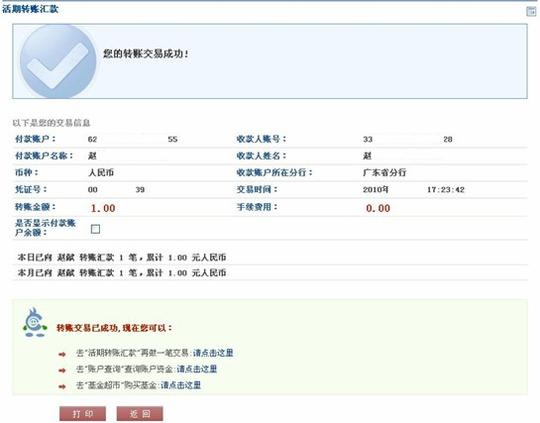Select the fee value 0.00
Viewport: 540px width, 423px height.
coord(378,208)
